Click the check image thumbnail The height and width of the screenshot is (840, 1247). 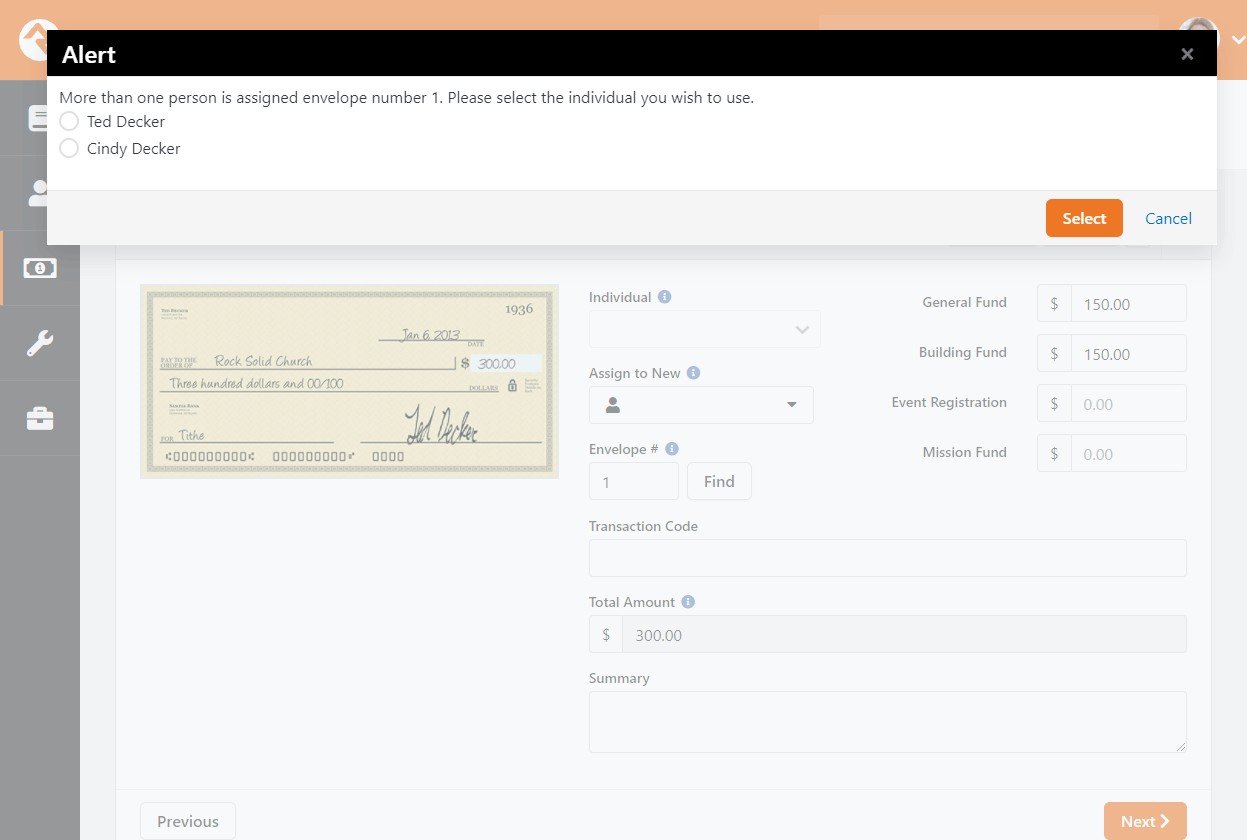coord(349,381)
